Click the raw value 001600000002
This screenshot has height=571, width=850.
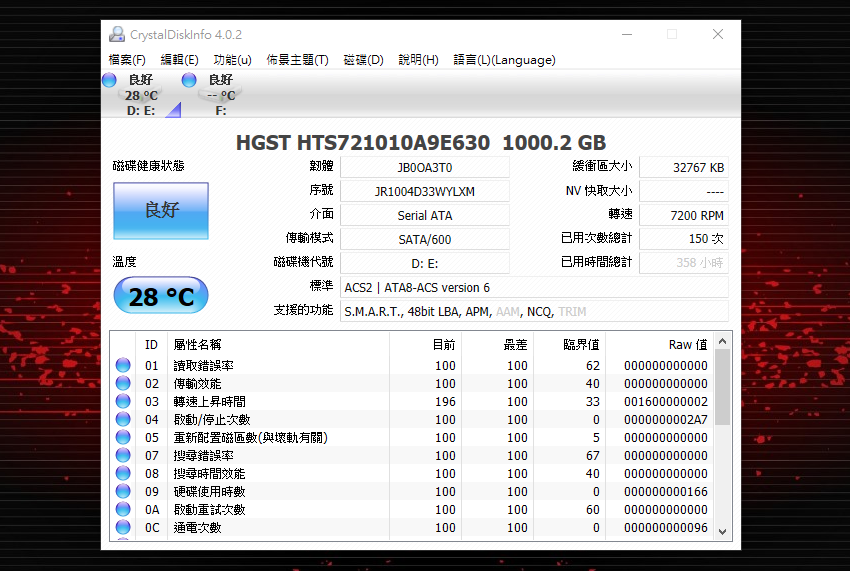666,402
